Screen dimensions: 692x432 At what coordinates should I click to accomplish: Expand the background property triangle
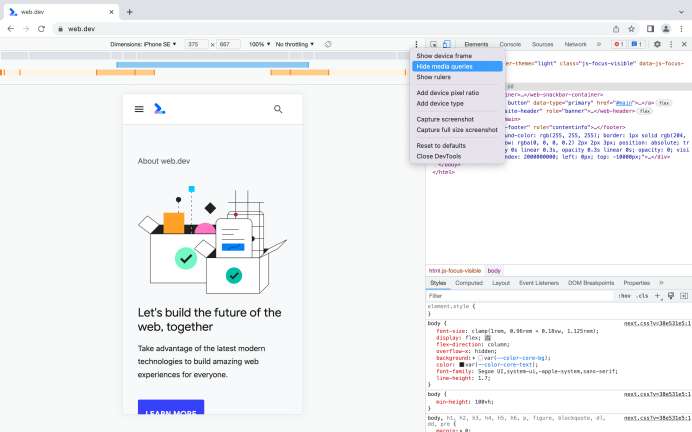[x=474, y=358]
